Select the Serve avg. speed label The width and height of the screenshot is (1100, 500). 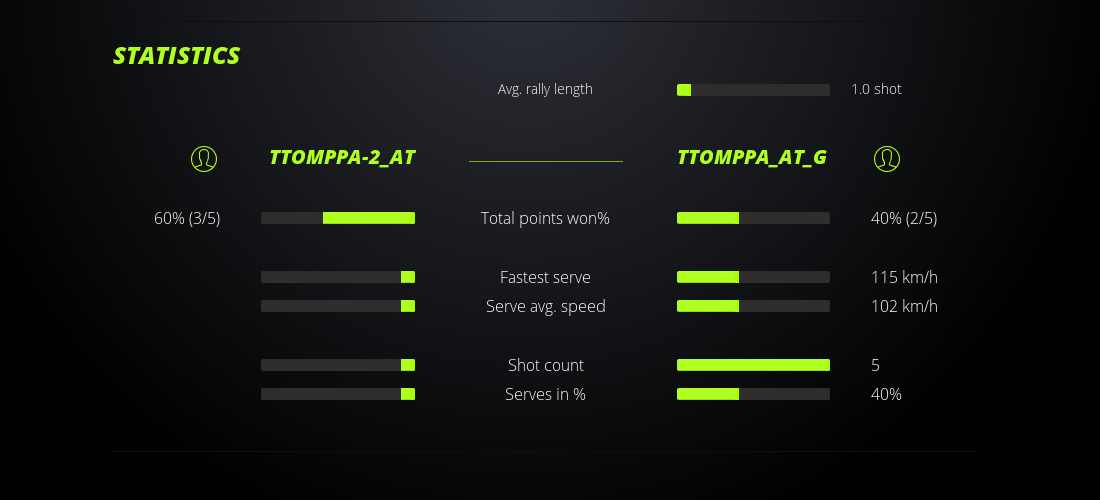tap(545, 306)
